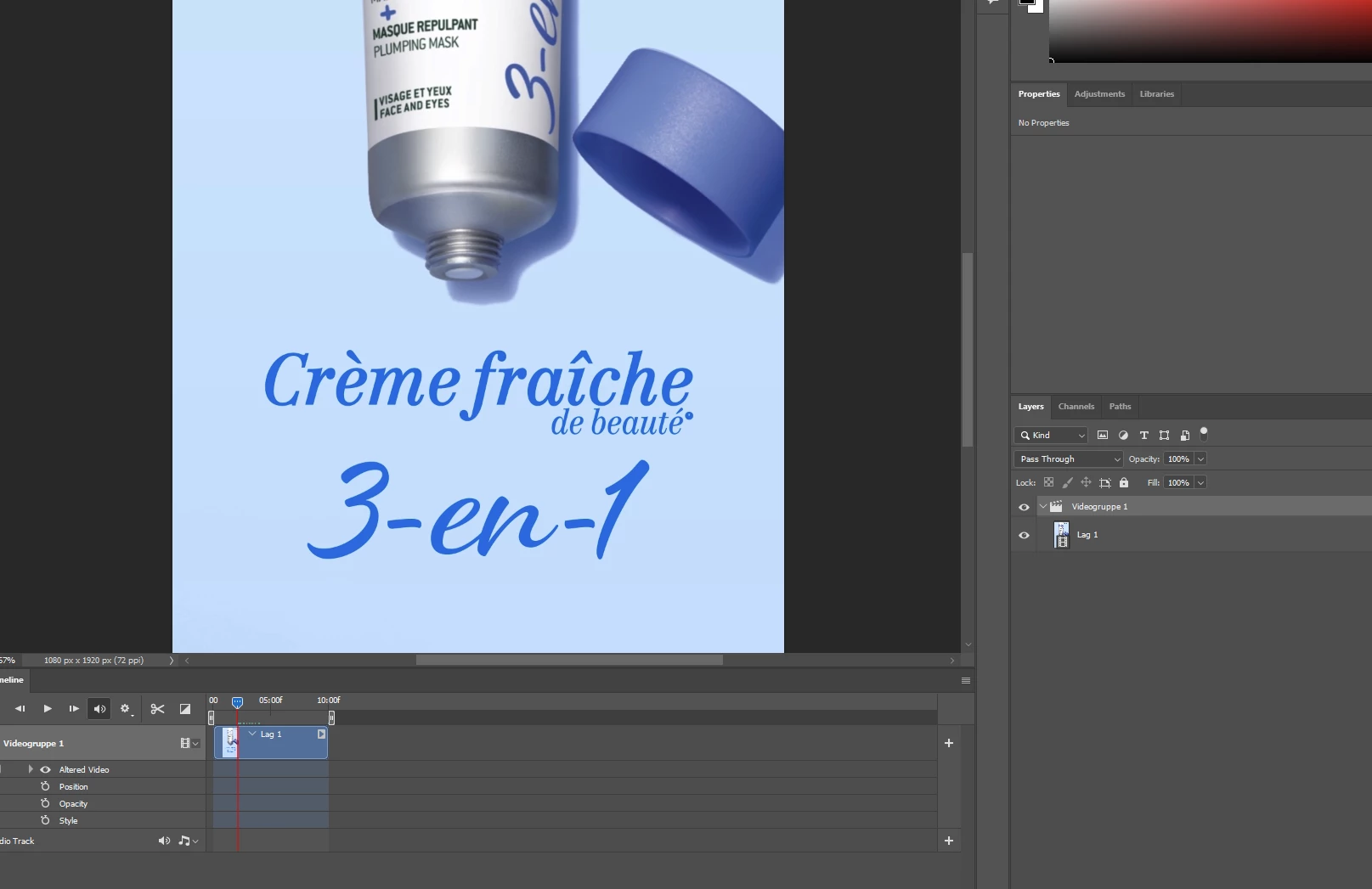Expand the Altered Video track properties

point(31,769)
